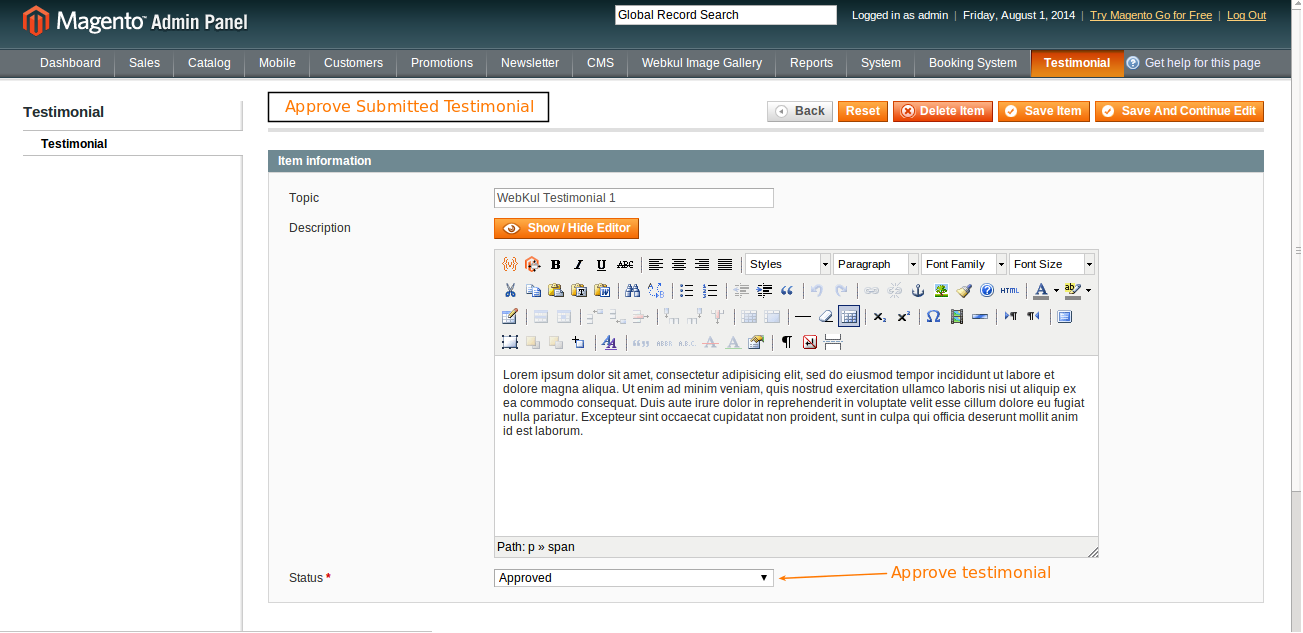Click the Indent icon
The height and width of the screenshot is (633, 1303).
tap(764, 290)
